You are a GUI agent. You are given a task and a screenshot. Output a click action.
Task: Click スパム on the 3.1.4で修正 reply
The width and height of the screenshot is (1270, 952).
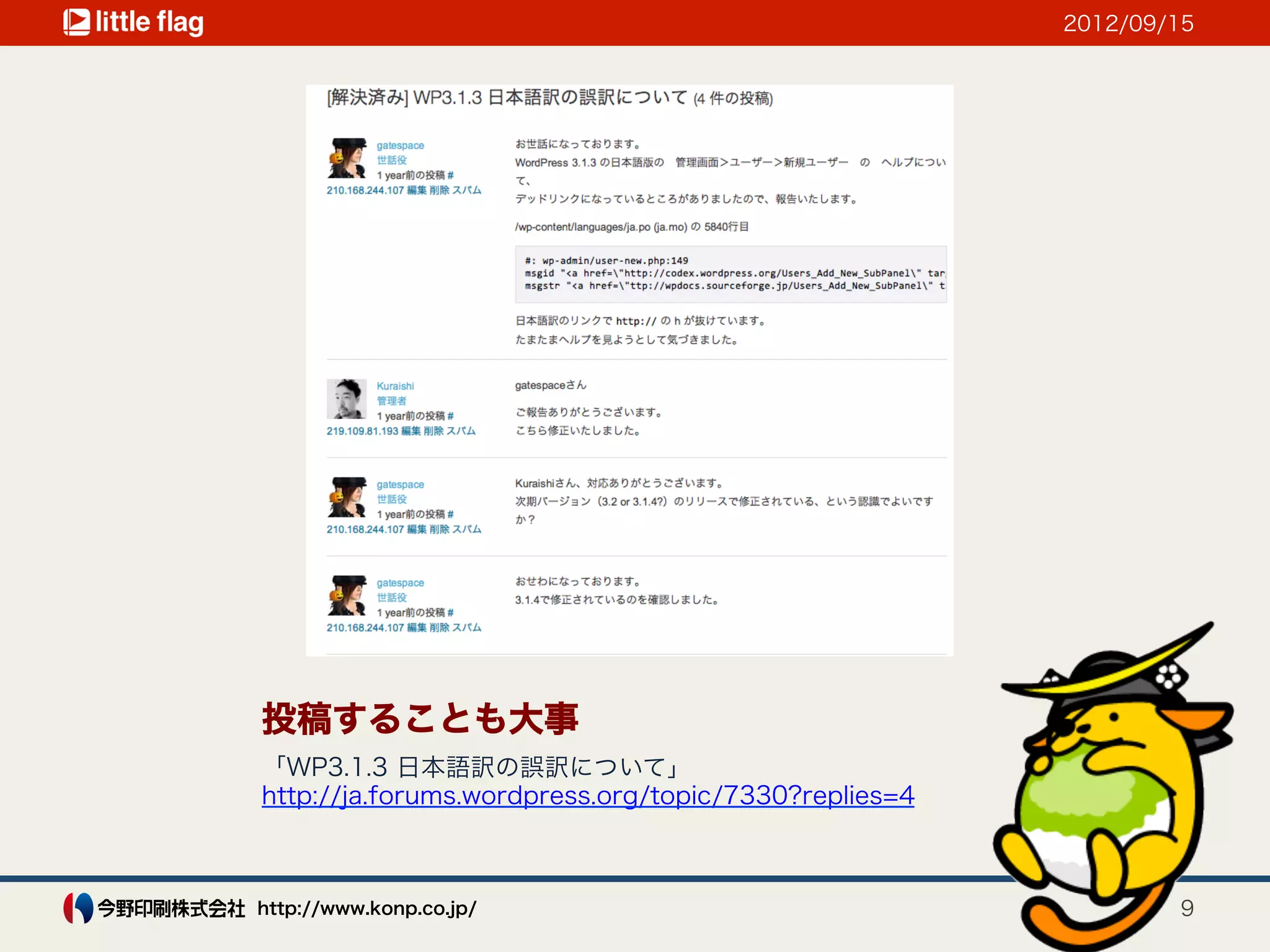pyautogui.click(x=466, y=628)
